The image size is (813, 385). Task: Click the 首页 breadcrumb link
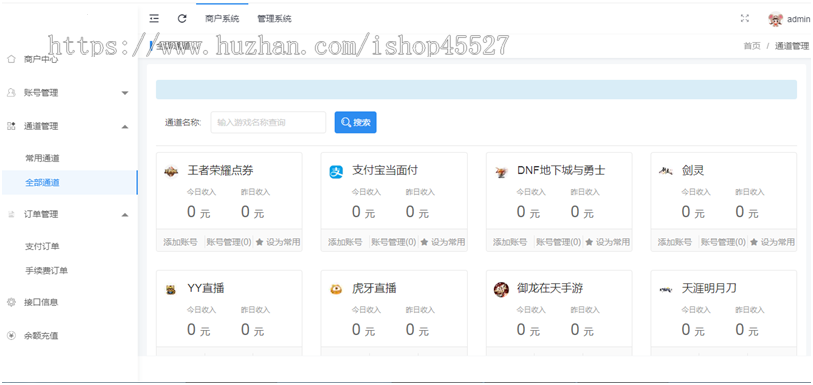[752, 46]
